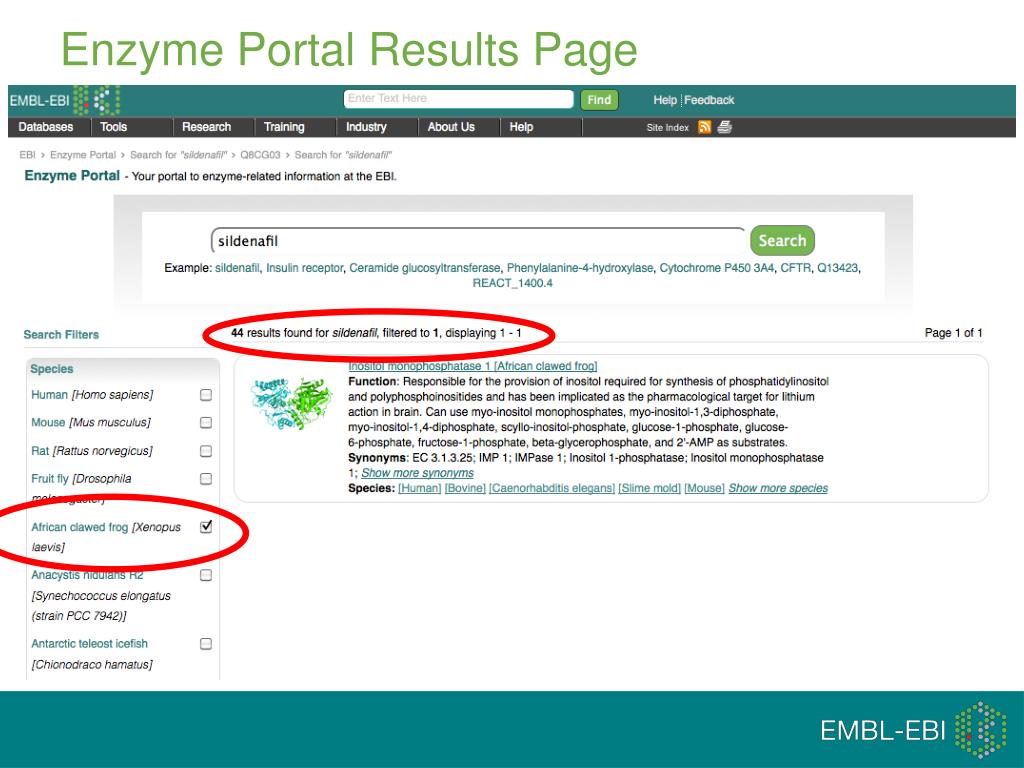
Task: Open the Help link in the top header
Action: point(665,100)
